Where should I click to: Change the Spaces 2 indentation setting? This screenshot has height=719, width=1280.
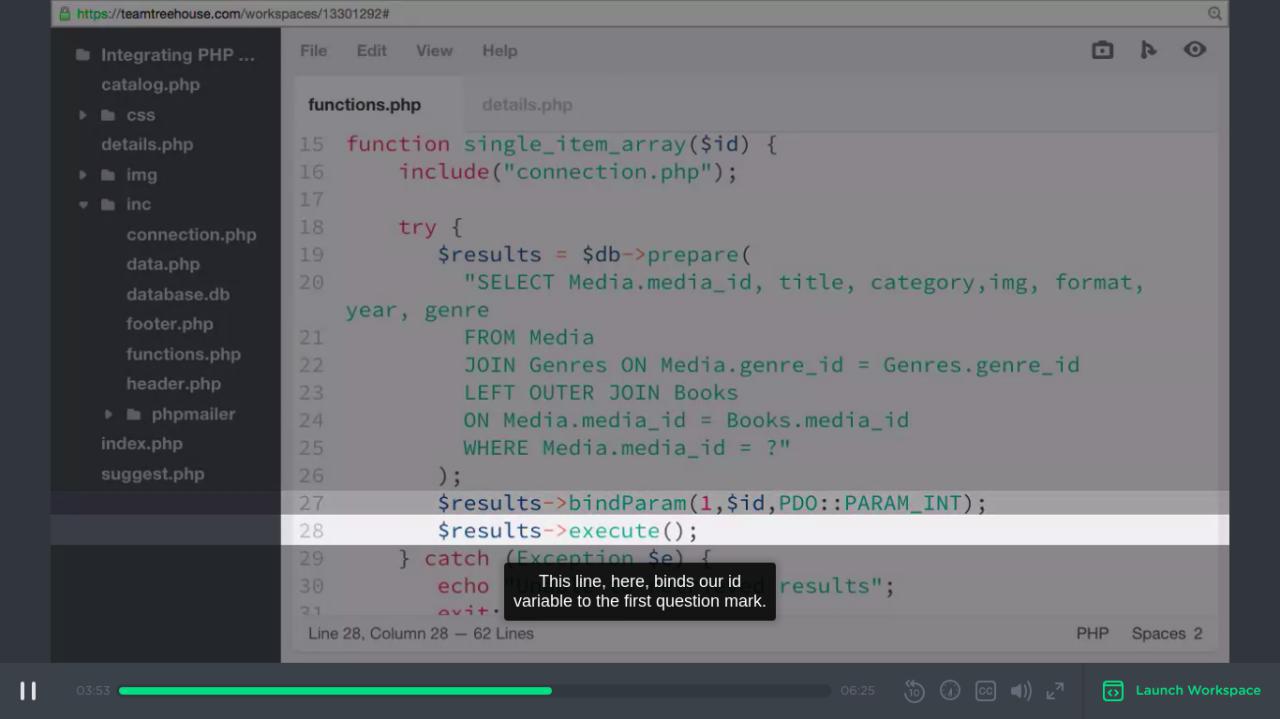[x=1167, y=634]
